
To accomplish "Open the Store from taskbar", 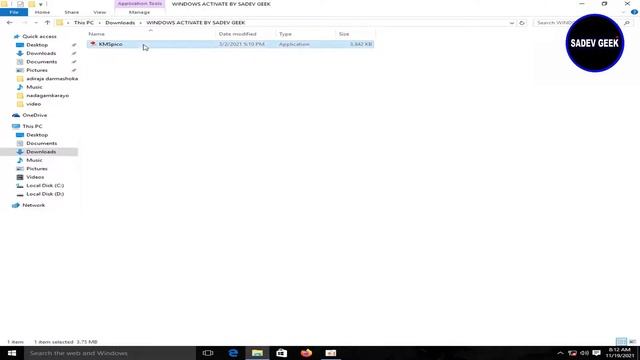I will [282, 353].
